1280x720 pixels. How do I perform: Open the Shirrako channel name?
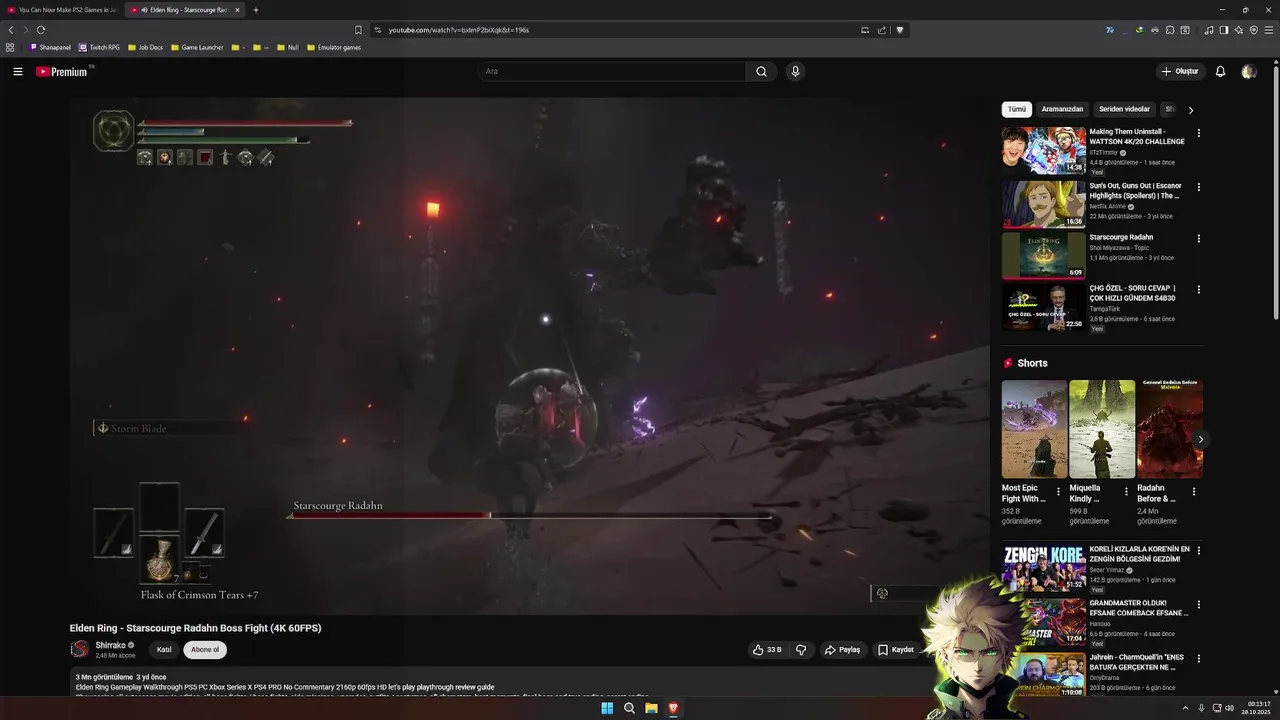tap(110, 645)
